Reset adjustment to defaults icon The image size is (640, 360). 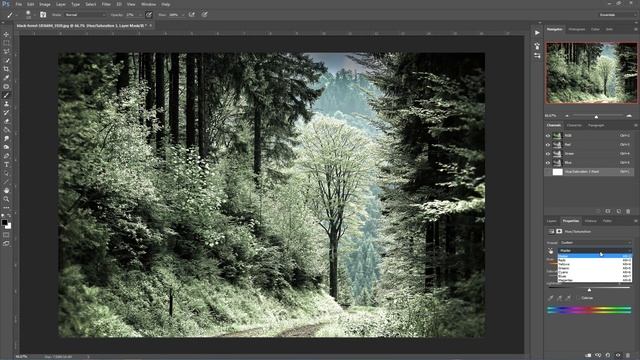click(608, 356)
